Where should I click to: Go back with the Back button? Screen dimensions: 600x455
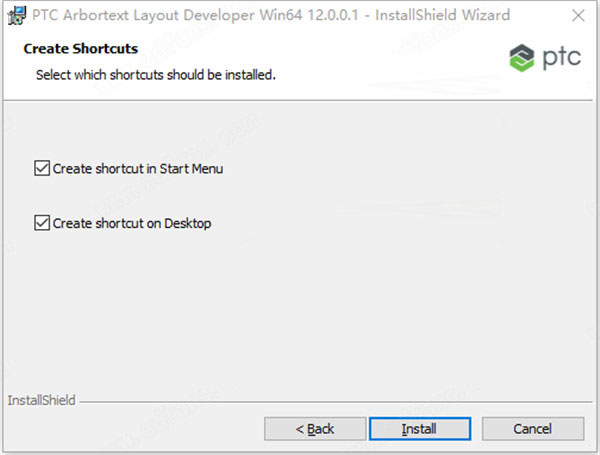(x=315, y=429)
